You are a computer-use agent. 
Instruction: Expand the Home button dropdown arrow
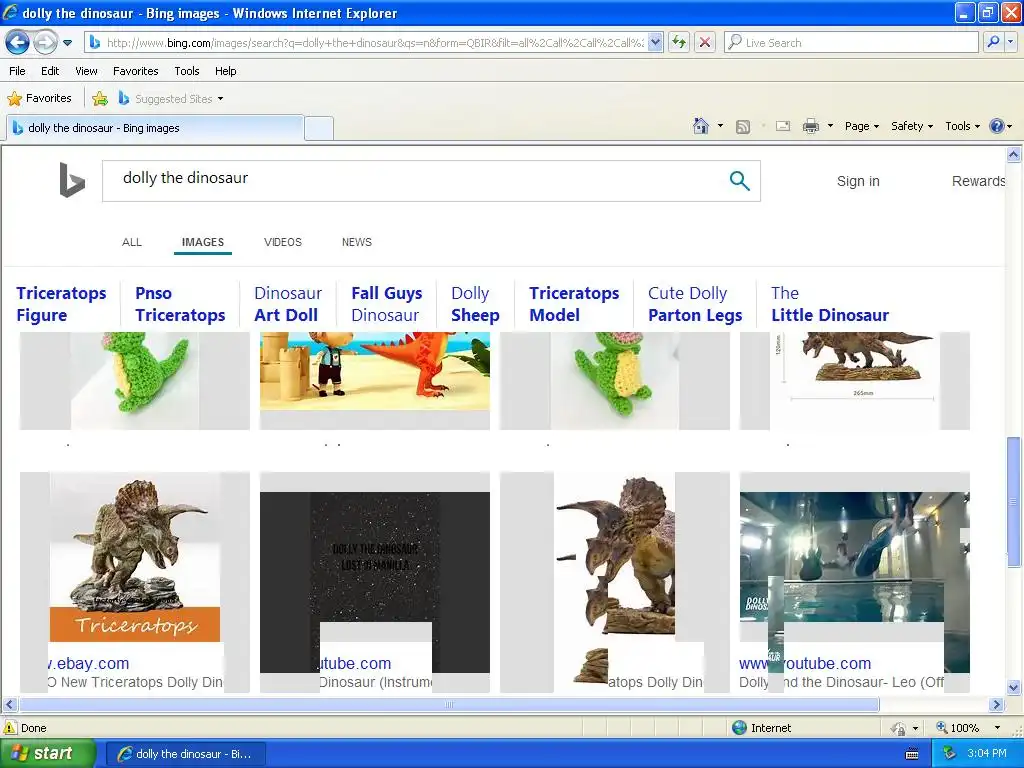(x=720, y=126)
